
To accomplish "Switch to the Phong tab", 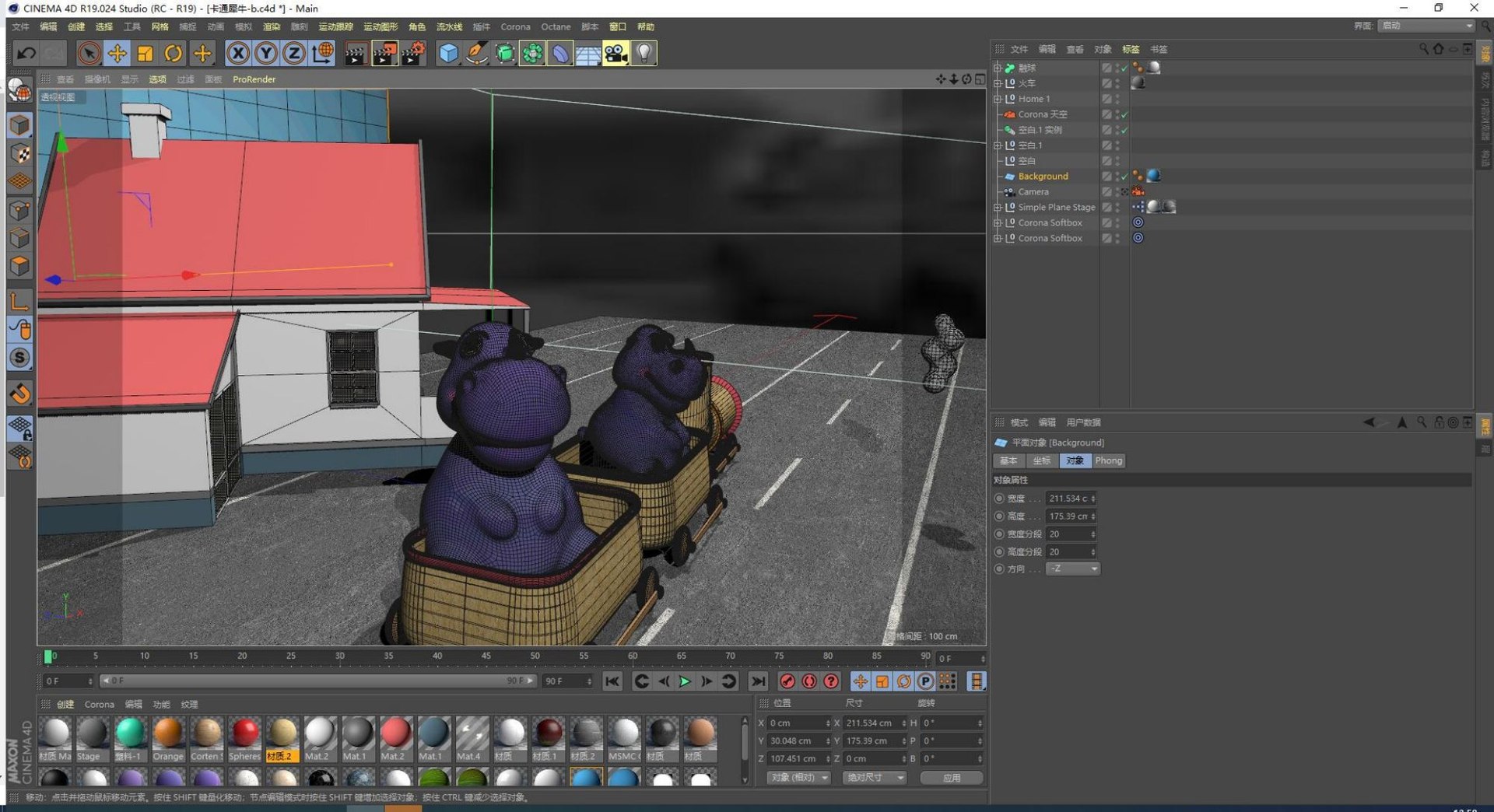I will point(1108,461).
